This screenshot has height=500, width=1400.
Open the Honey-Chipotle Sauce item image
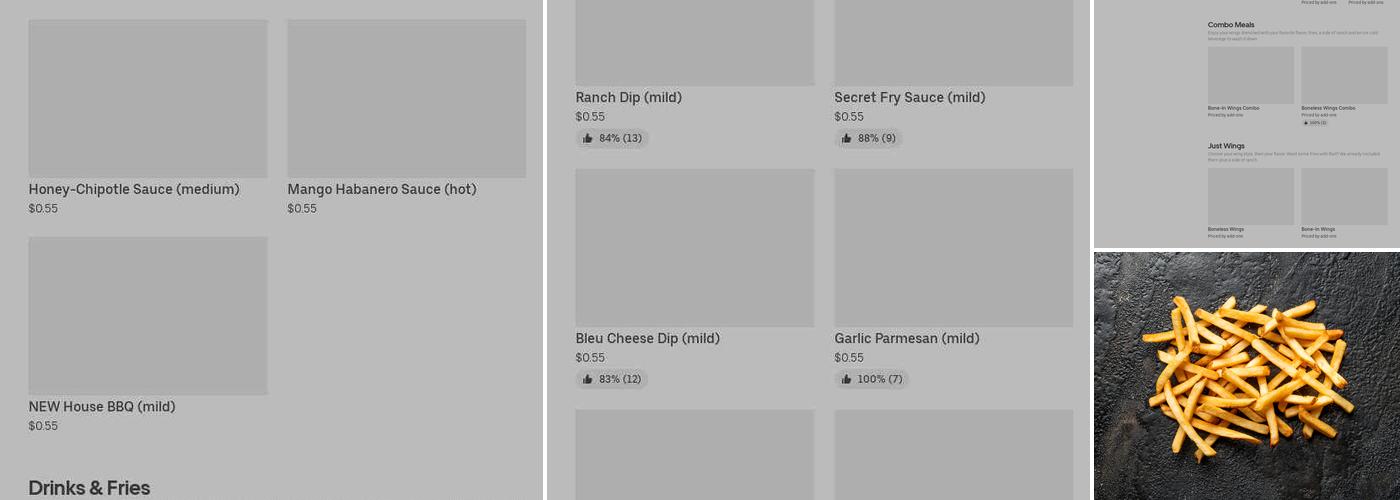coord(148,98)
